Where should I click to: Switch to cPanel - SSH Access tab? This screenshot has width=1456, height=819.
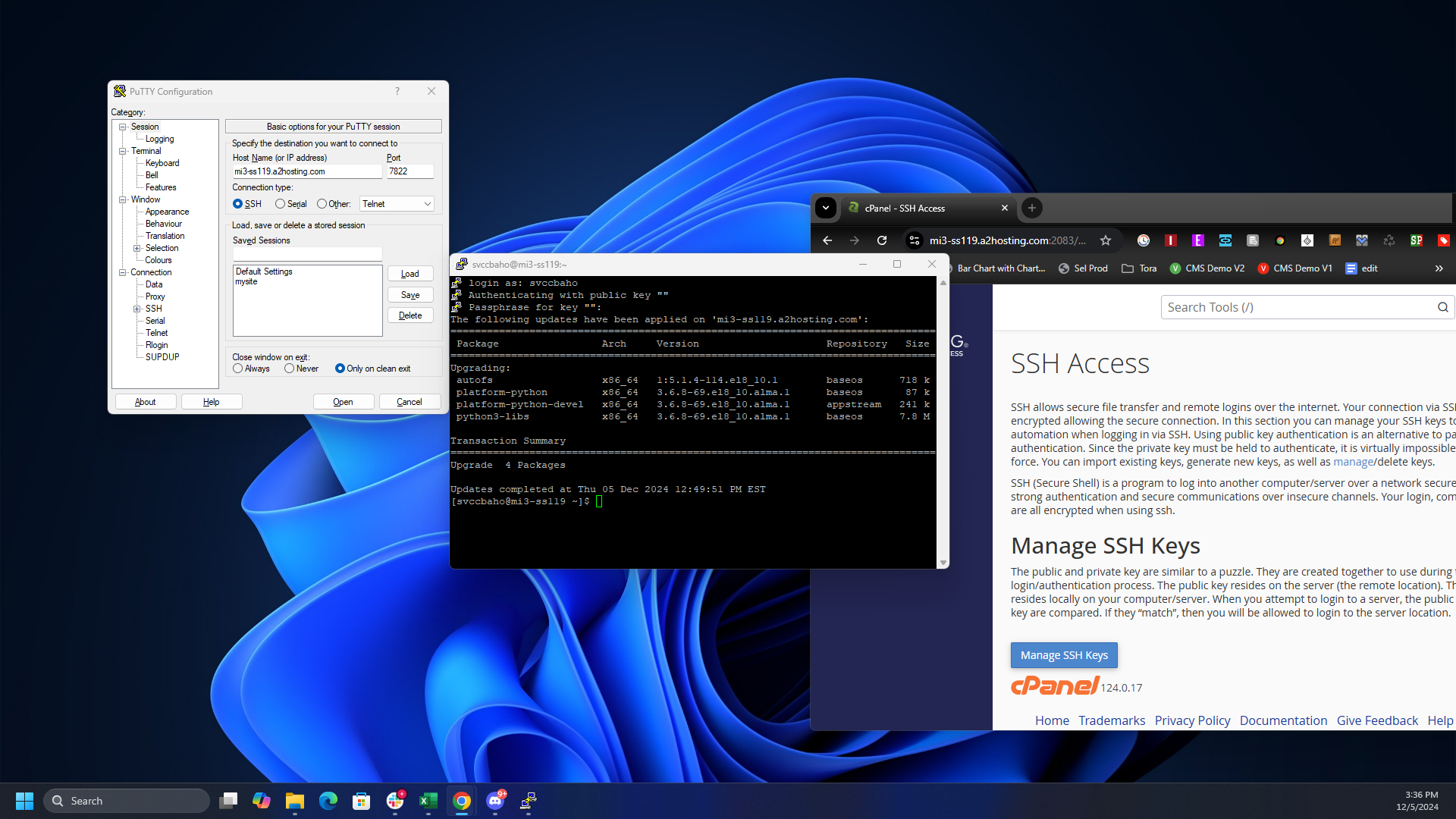(927, 208)
